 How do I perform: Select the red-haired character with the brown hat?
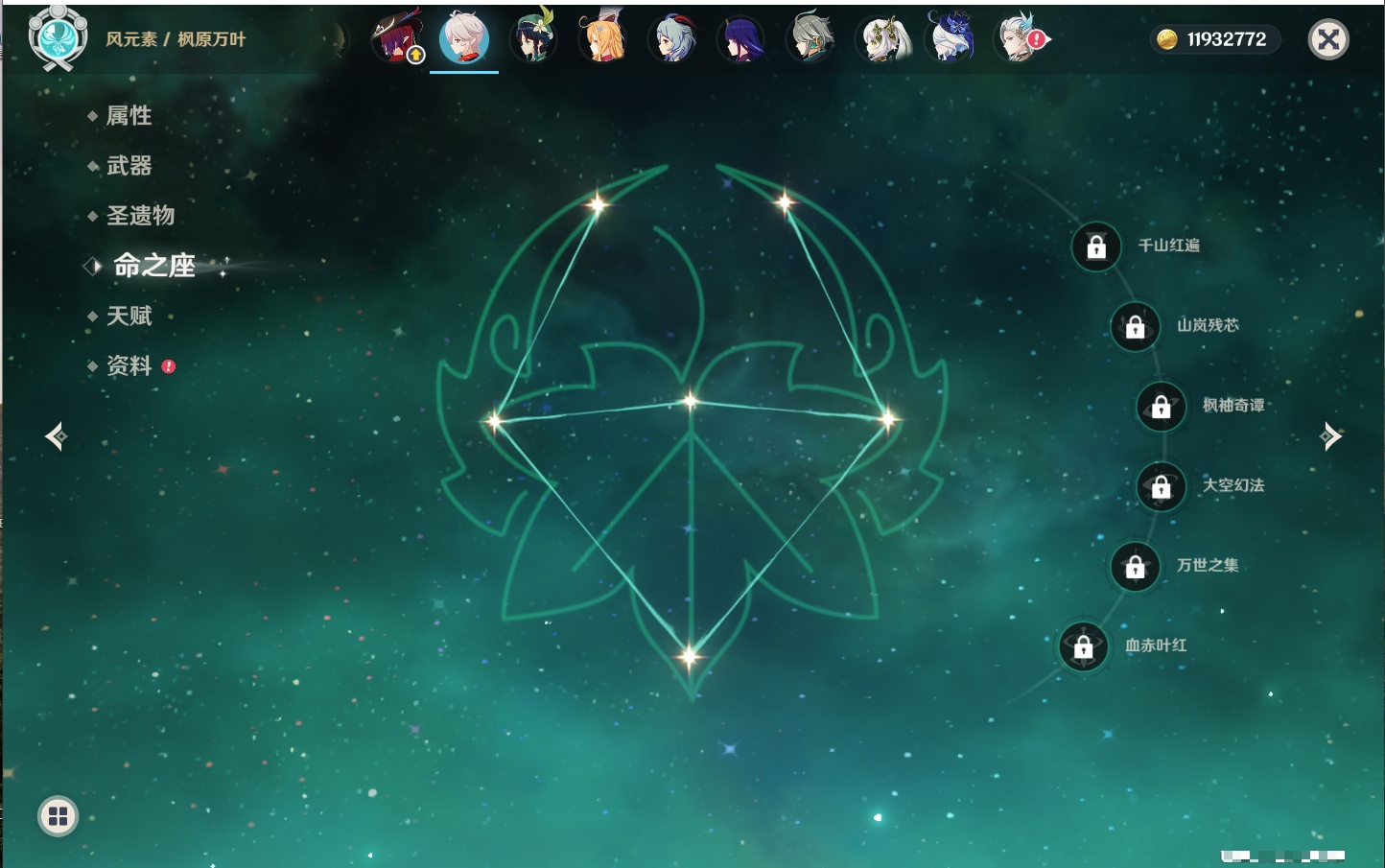396,38
